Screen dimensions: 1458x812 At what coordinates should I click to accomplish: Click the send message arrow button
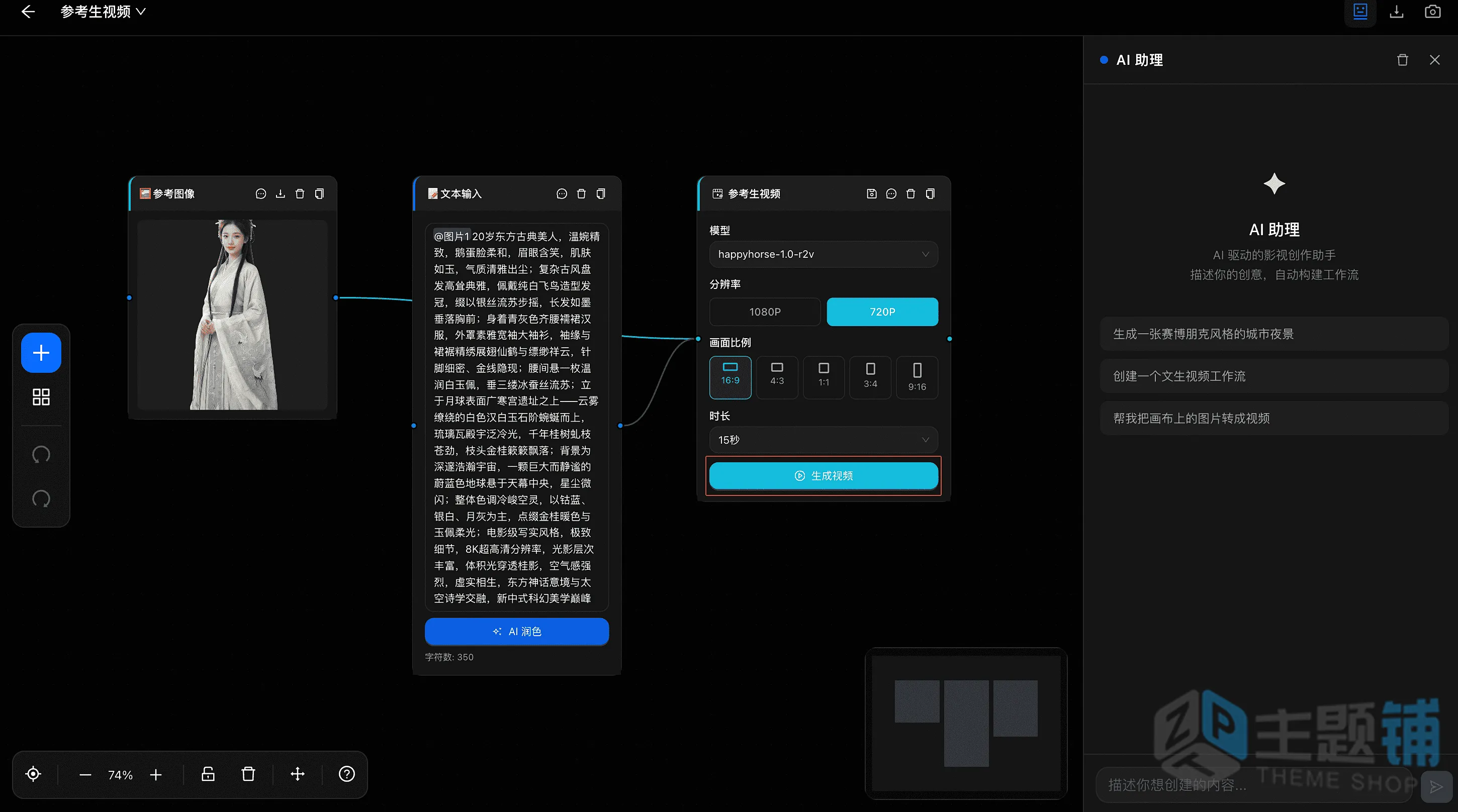1436,786
